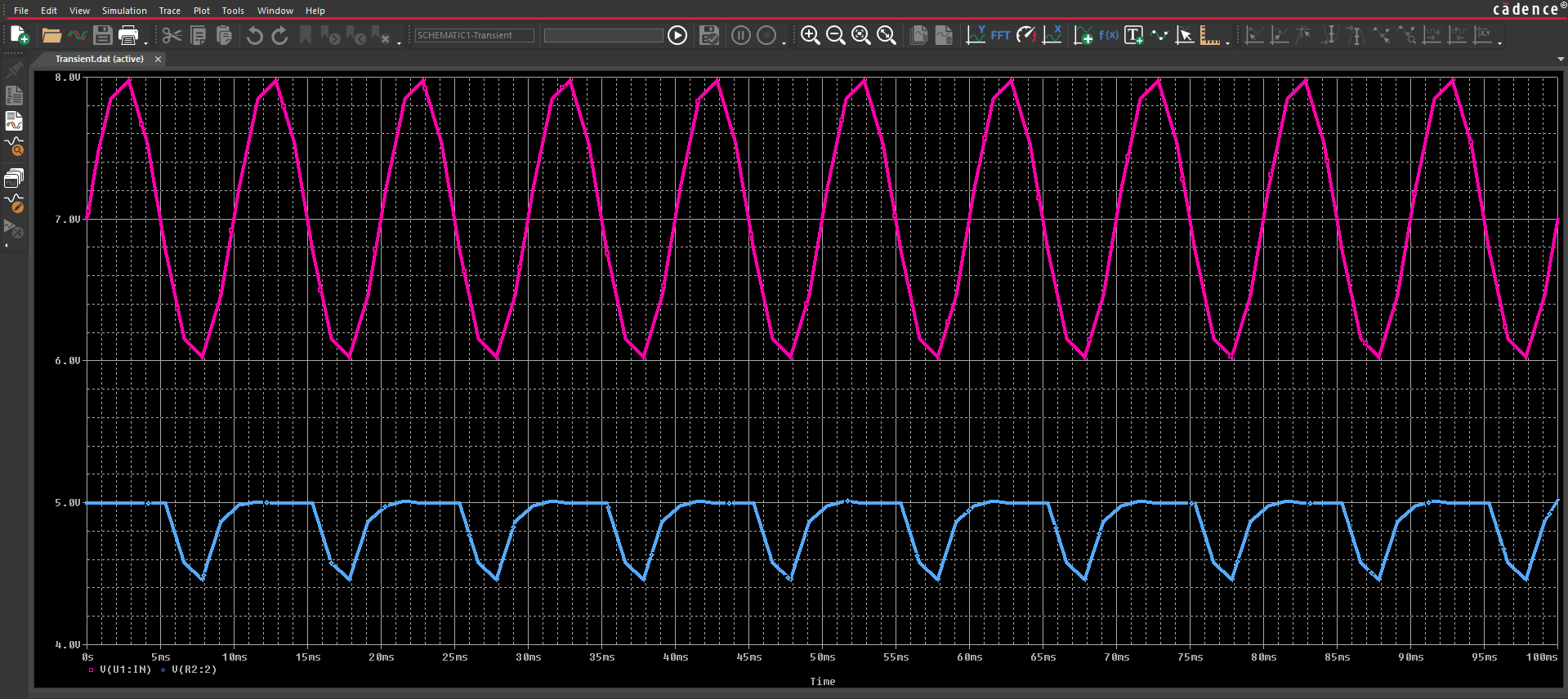This screenshot has width=1568, height=699.
Task: Zoom to area of plot
Action: tap(860, 35)
